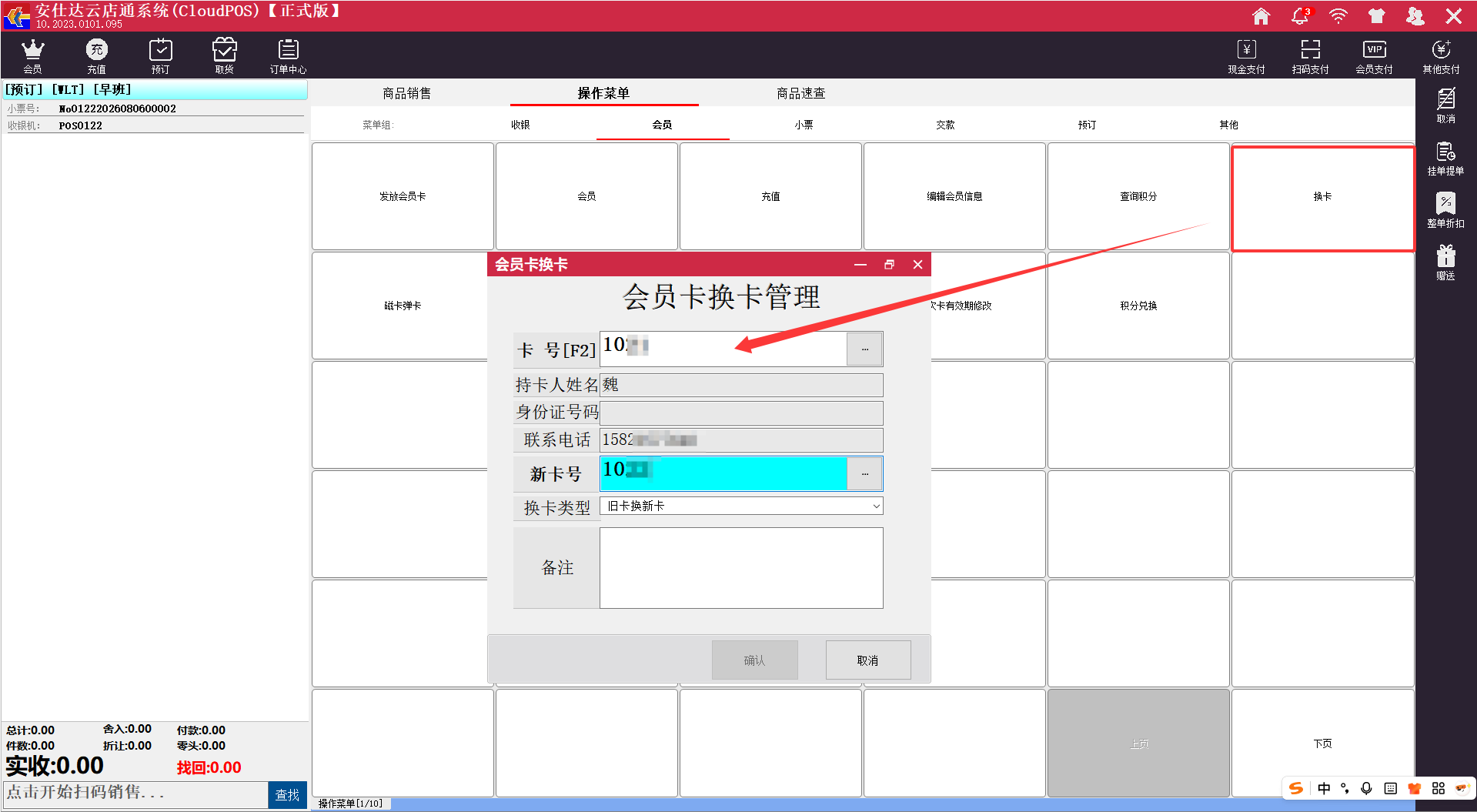Open IME soft keyboard icon
The height and width of the screenshot is (812, 1477).
[x=1390, y=788]
